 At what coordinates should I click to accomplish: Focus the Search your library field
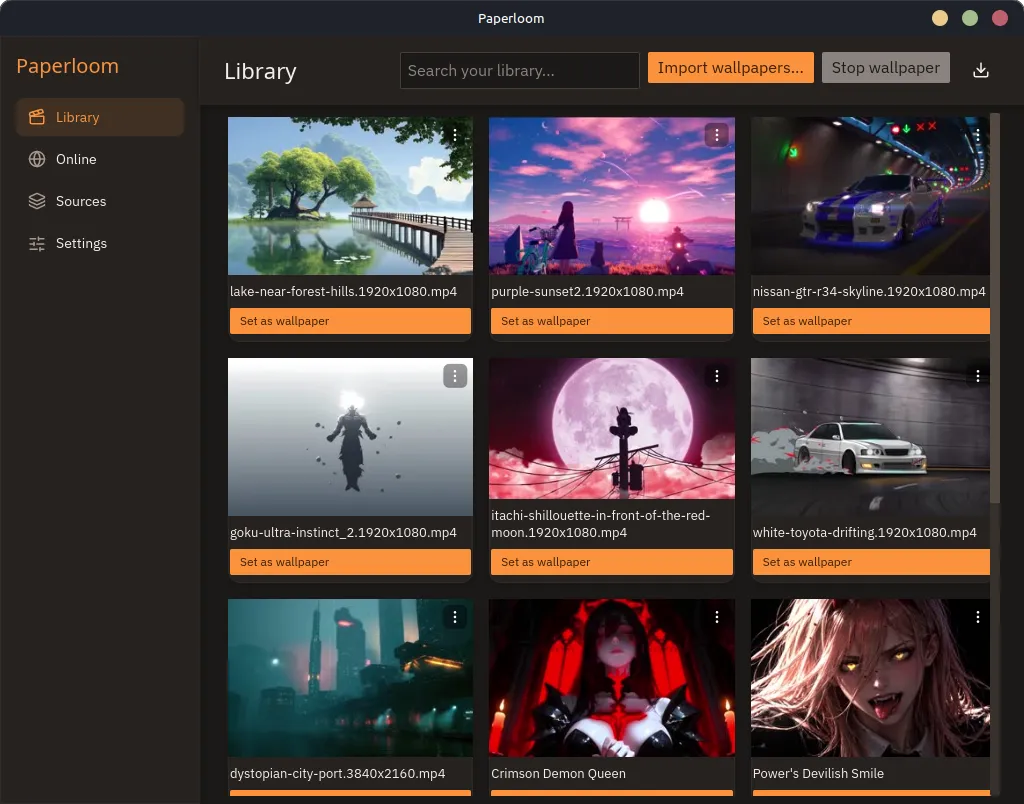[519, 71]
